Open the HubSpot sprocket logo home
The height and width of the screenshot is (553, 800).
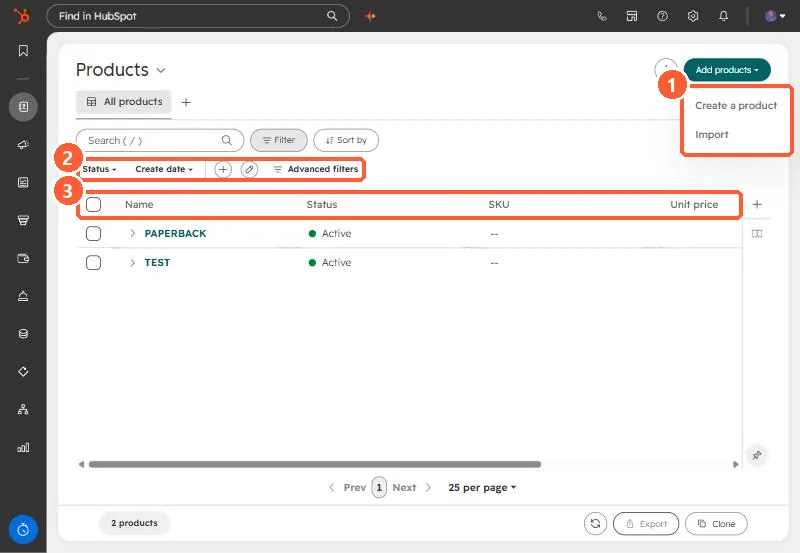tap(21, 16)
